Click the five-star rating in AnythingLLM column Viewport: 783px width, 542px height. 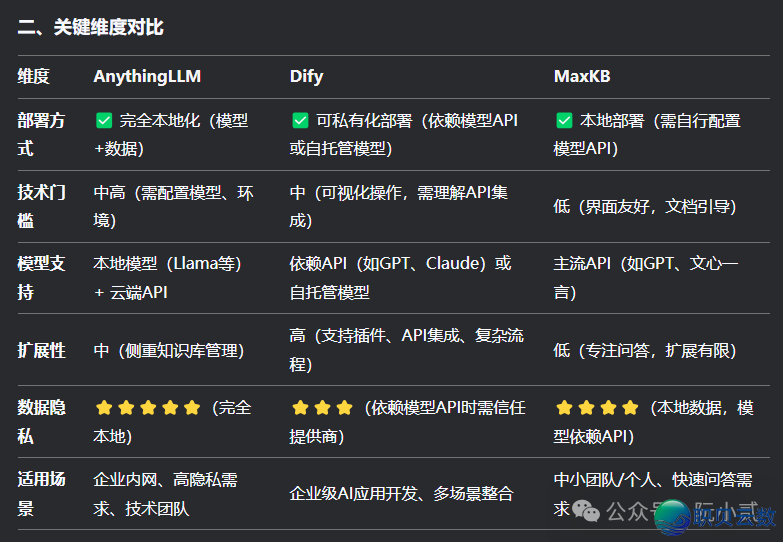[148, 408]
